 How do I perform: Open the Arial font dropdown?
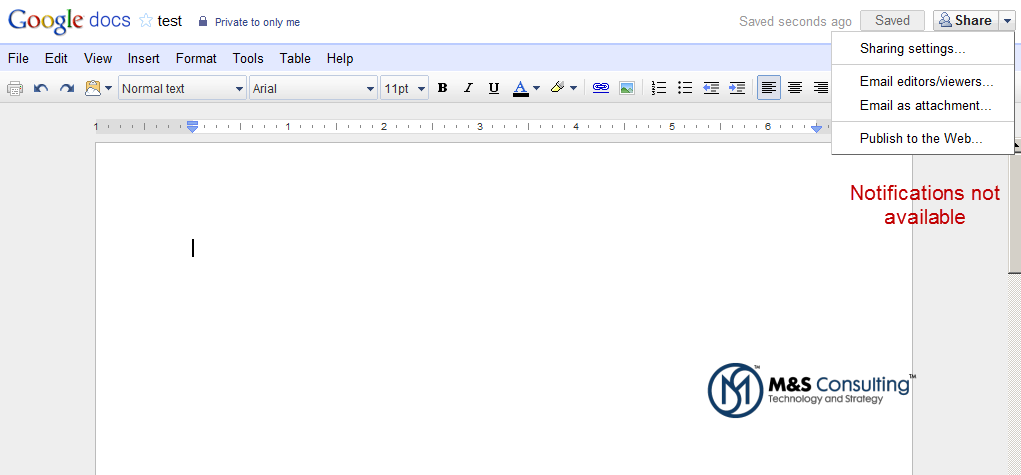[x=313, y=88]
